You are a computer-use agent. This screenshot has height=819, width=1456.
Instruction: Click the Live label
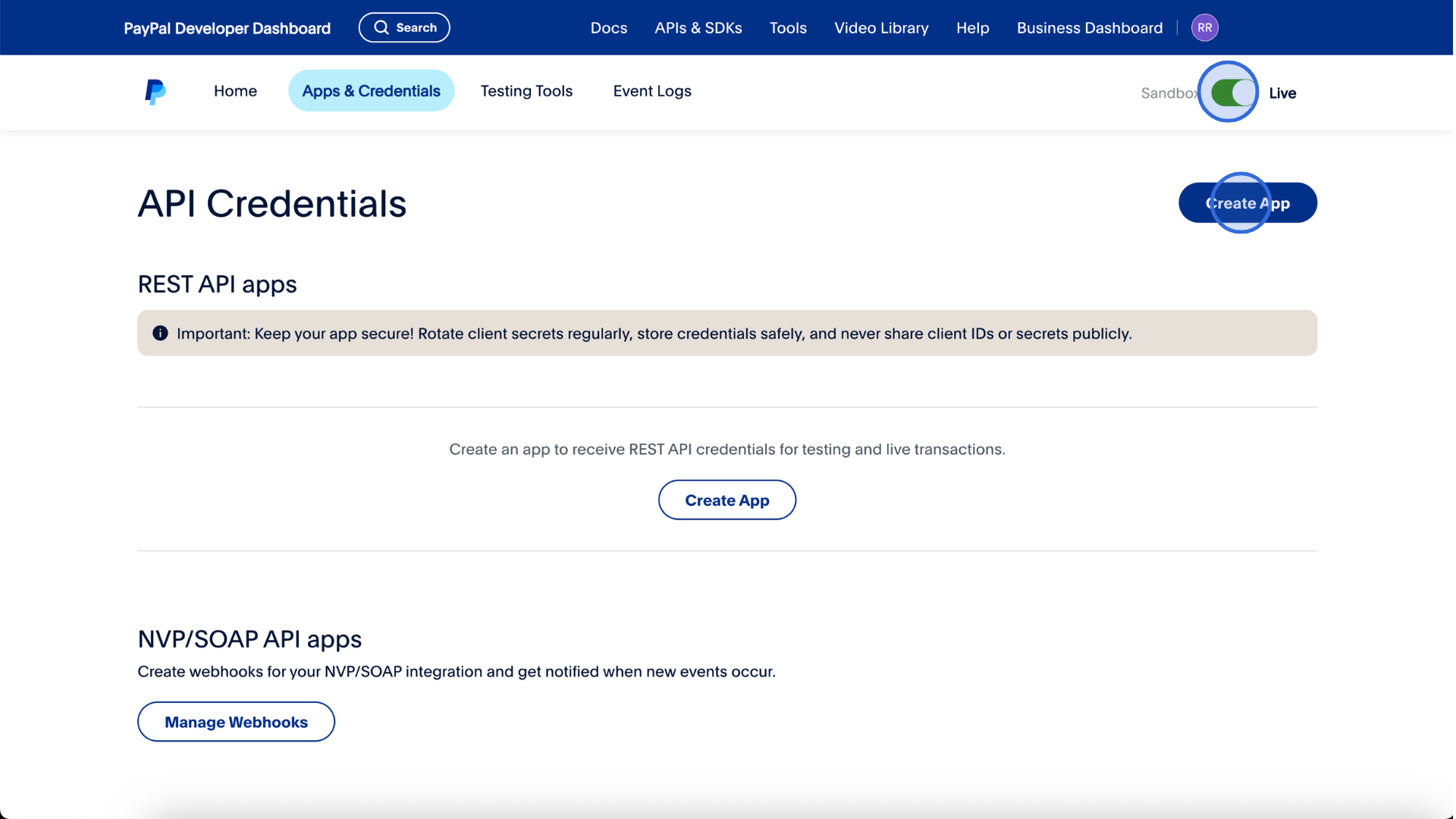point(1282,93)
